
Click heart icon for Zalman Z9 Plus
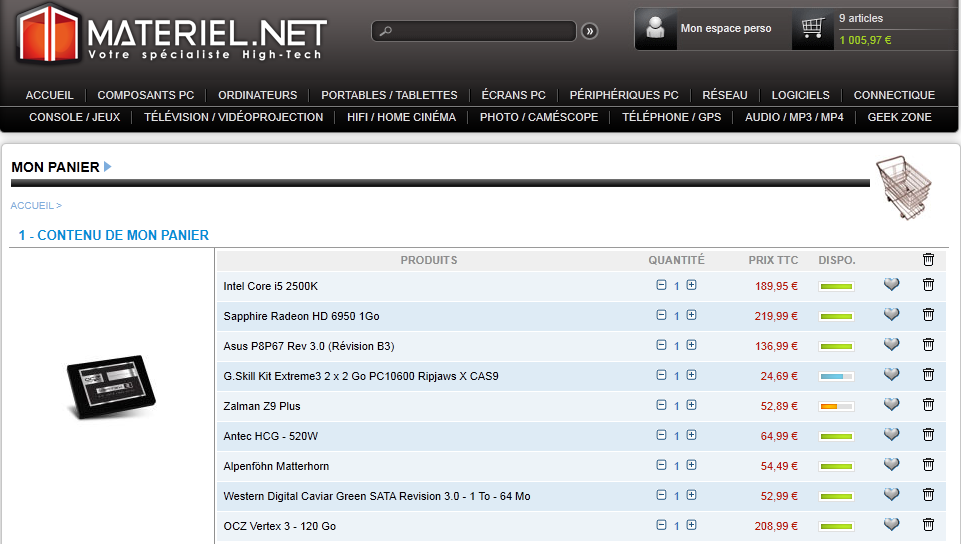[891, 405]
